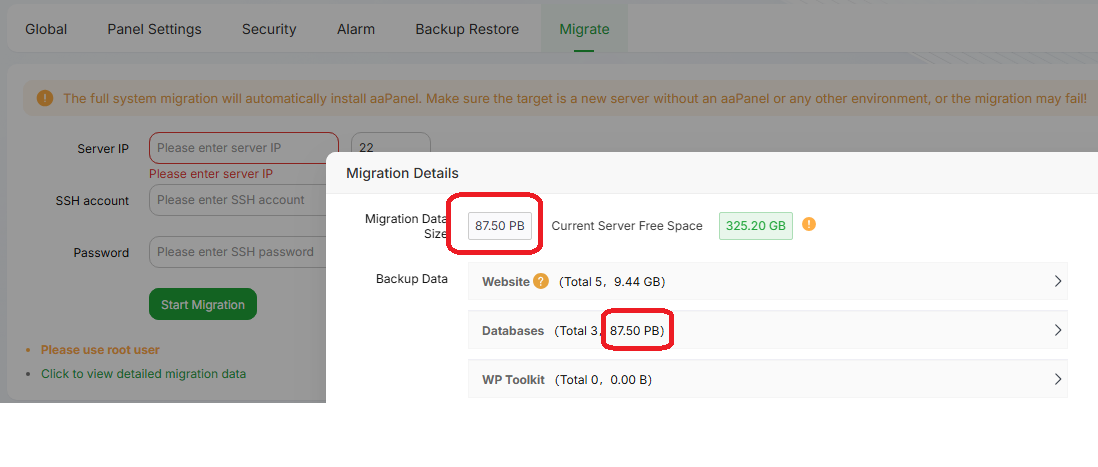Click the help icon next to Website
Image resolution: width=1098 pixels, height=467 pixels.
click(541, 281)
